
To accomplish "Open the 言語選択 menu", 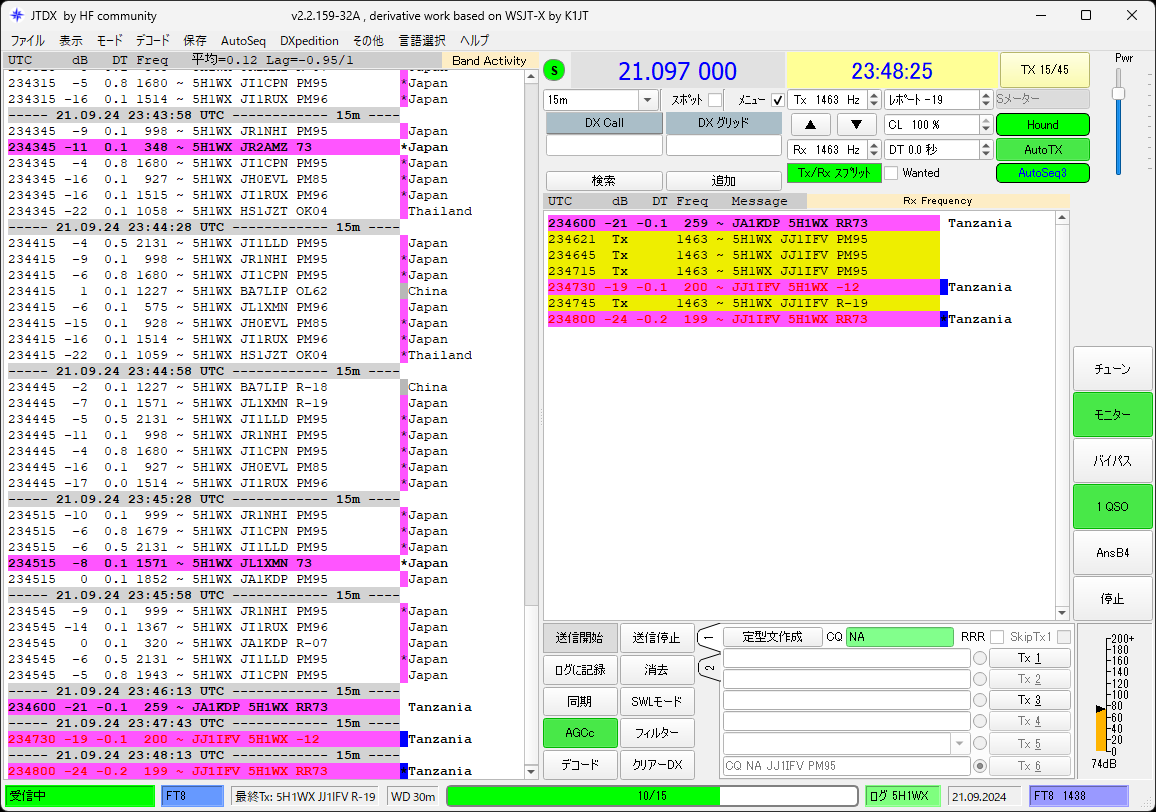I will (422, 41).
